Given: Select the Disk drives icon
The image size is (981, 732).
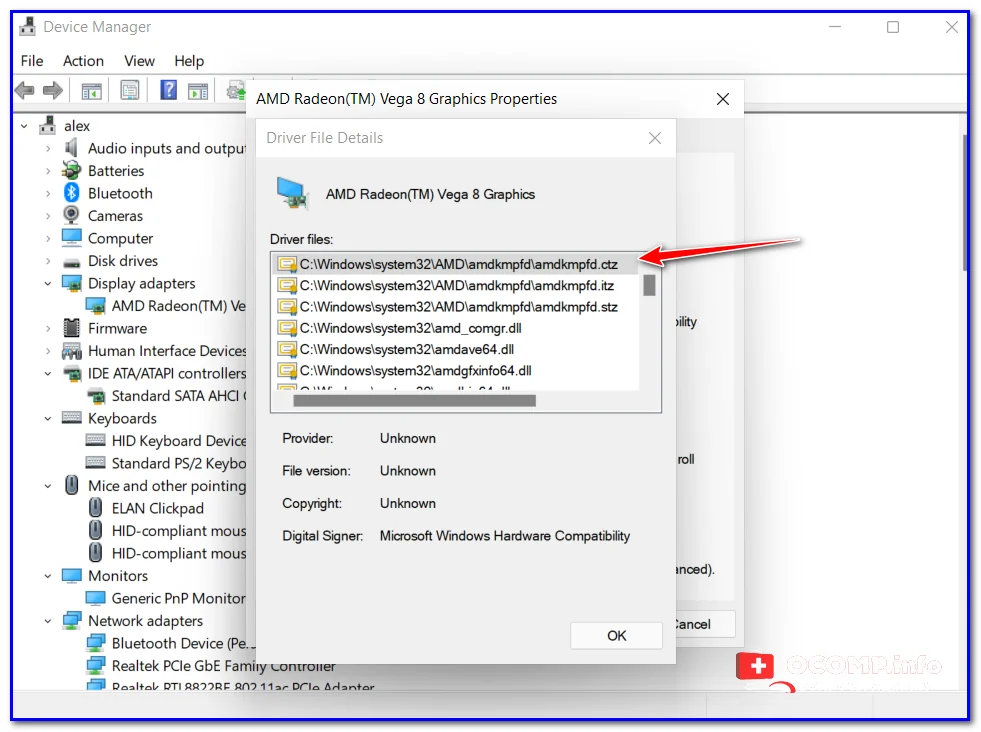Looking at the screenshot, I should pos(71,262).
